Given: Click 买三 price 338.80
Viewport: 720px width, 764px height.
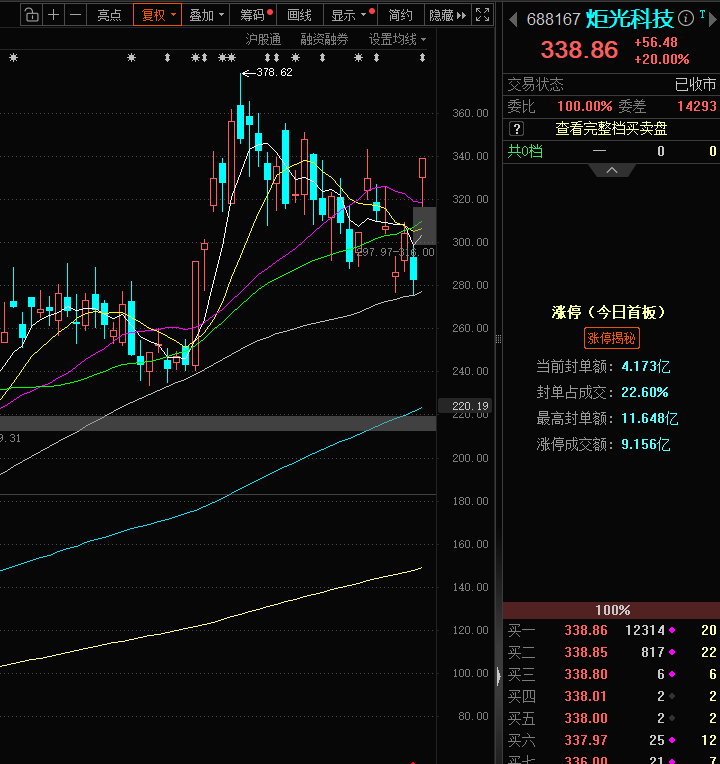Looking at the screenshot, I should [x=586, y=674].
